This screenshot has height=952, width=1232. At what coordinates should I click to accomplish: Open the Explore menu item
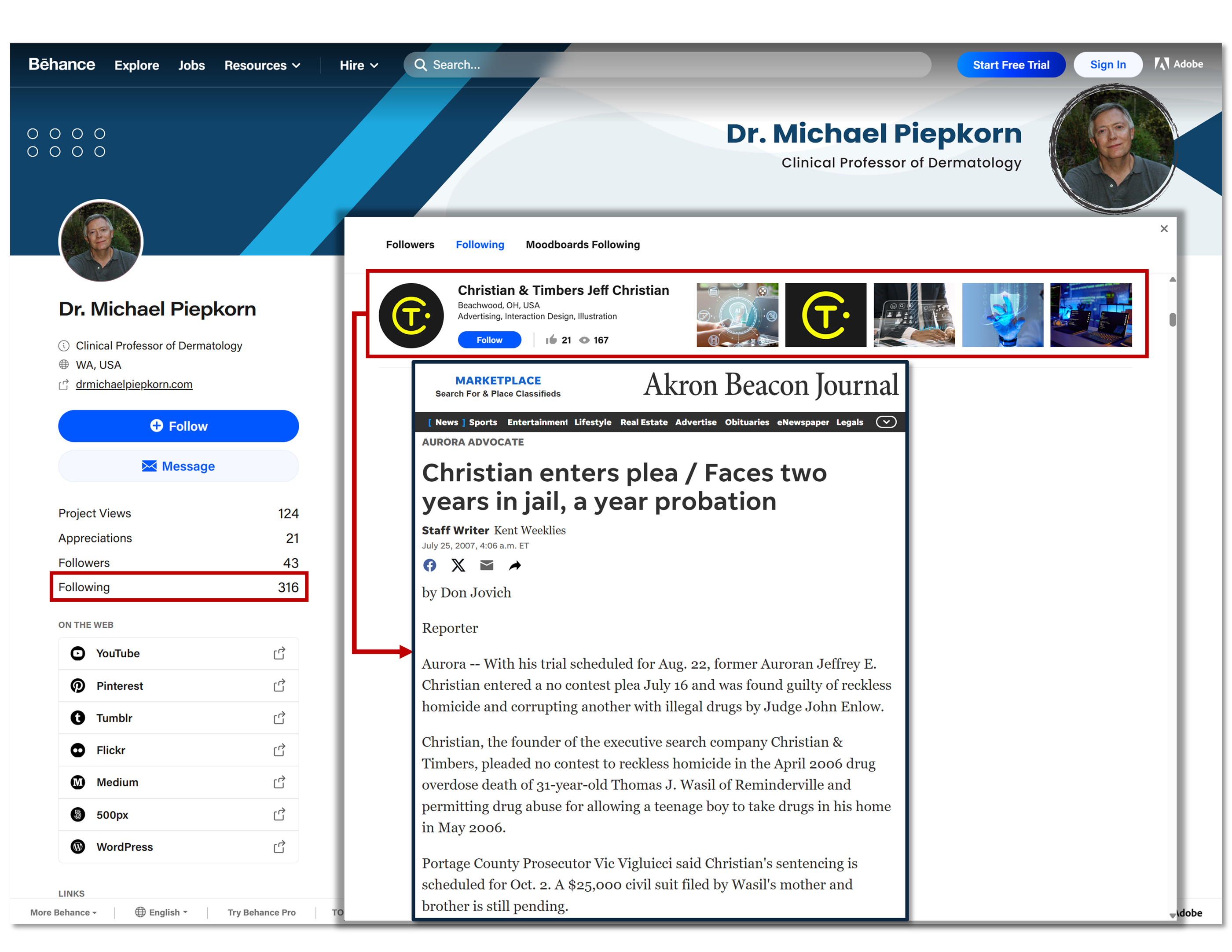click(x=136, y=66)
